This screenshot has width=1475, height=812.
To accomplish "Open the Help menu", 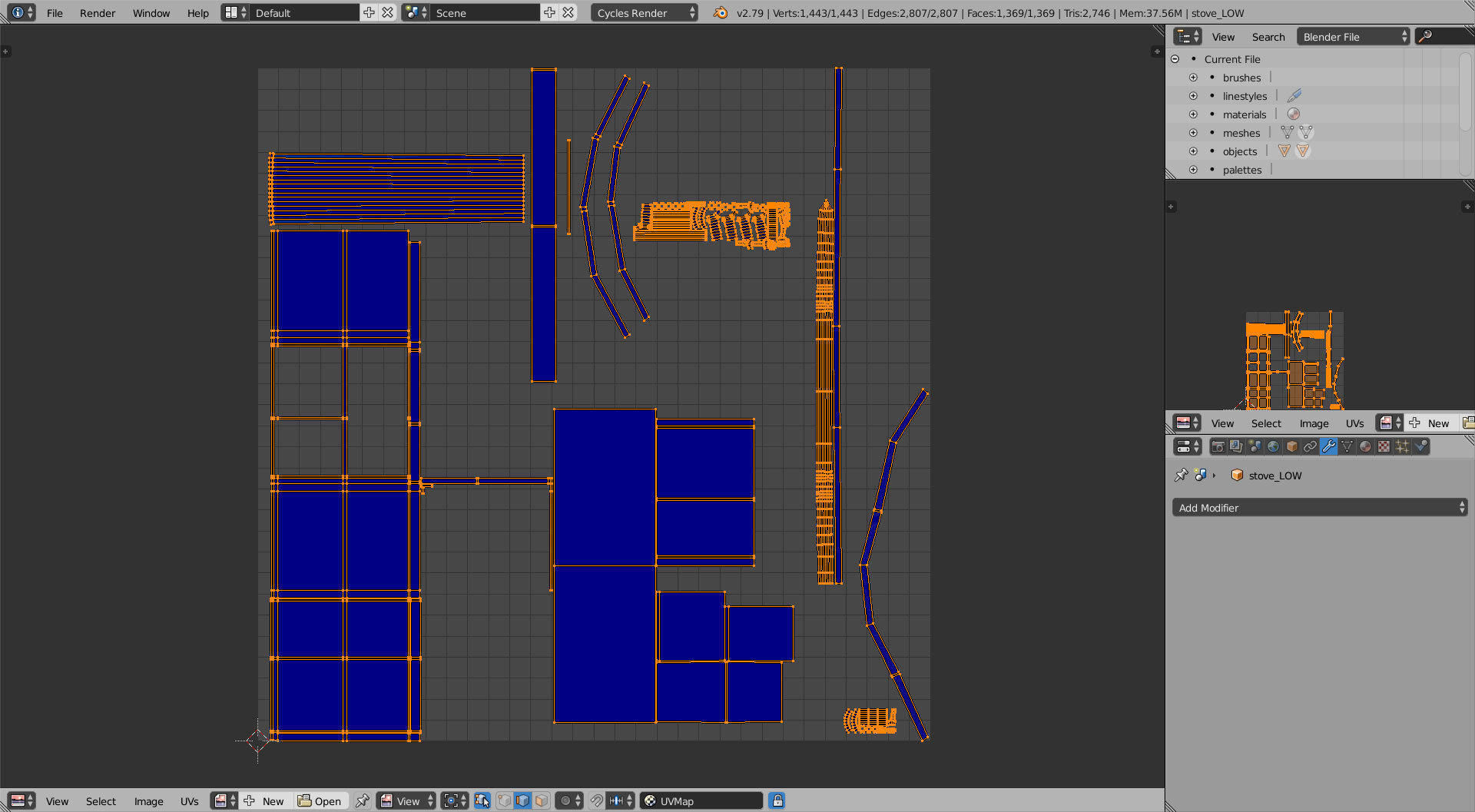I will point(198,13).
